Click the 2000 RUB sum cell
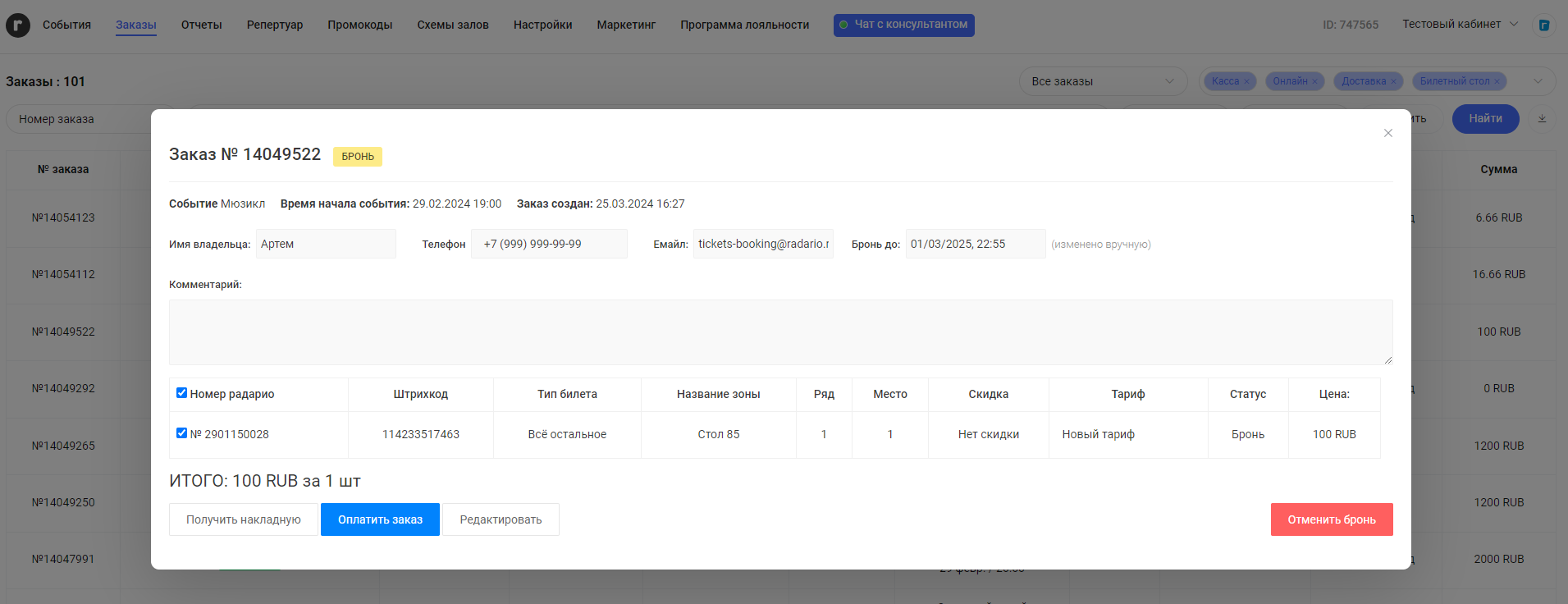Viewport: 1568px width, 604px height. coord(1499,559)
